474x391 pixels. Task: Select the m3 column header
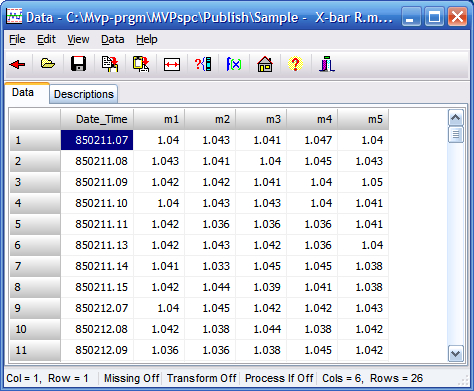(261, 119)
